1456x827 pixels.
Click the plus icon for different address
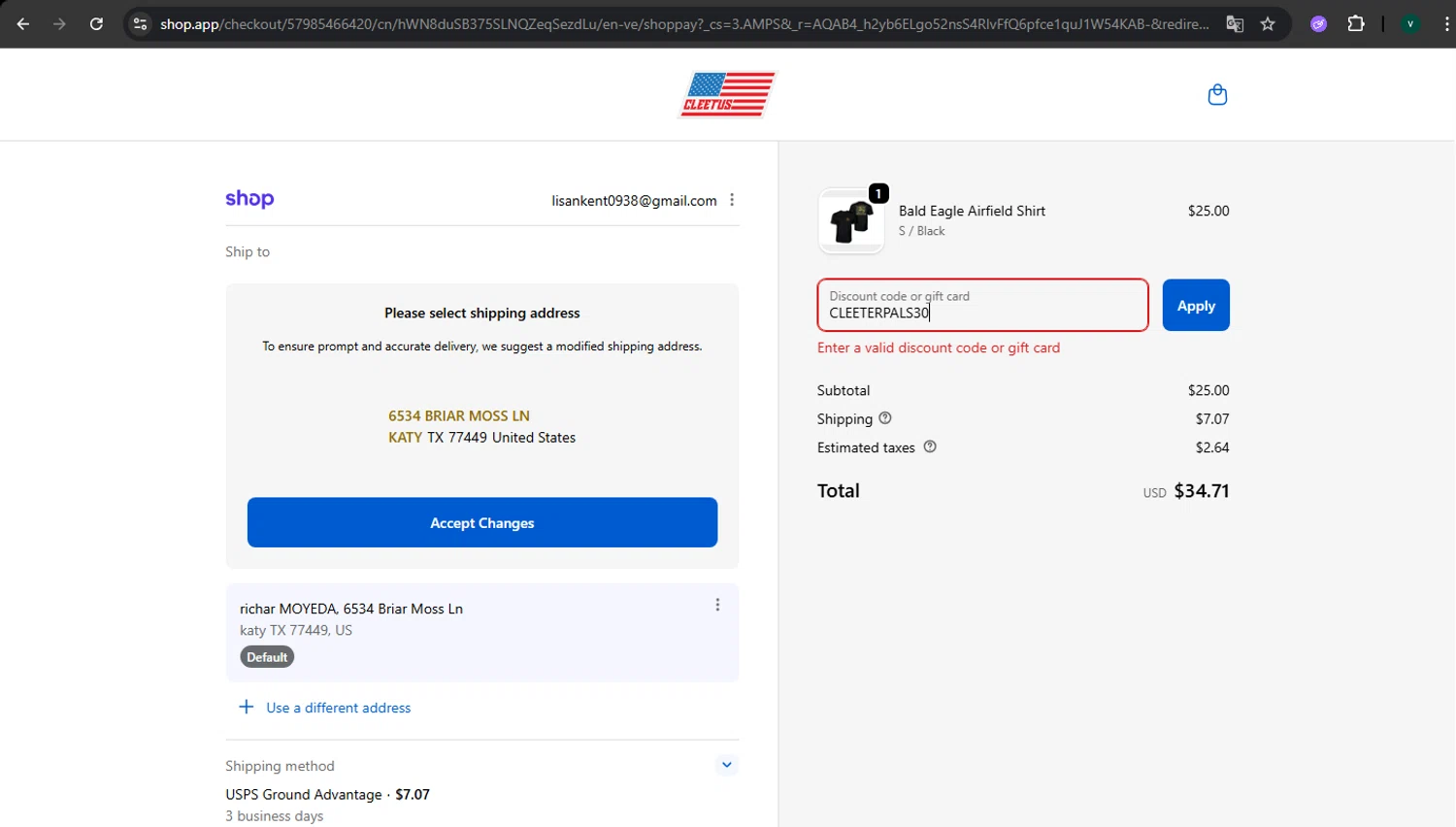[247, 707]
